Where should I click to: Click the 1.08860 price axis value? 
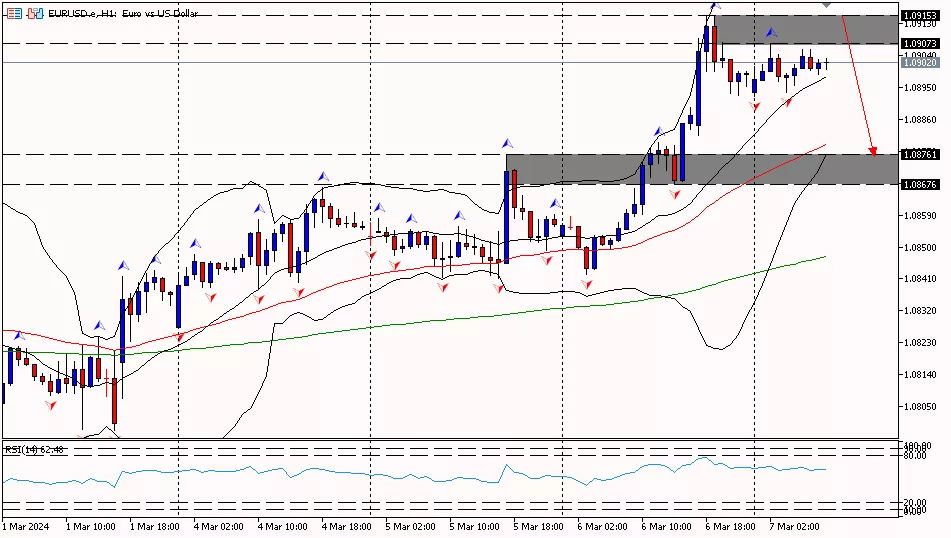point(920,120)
